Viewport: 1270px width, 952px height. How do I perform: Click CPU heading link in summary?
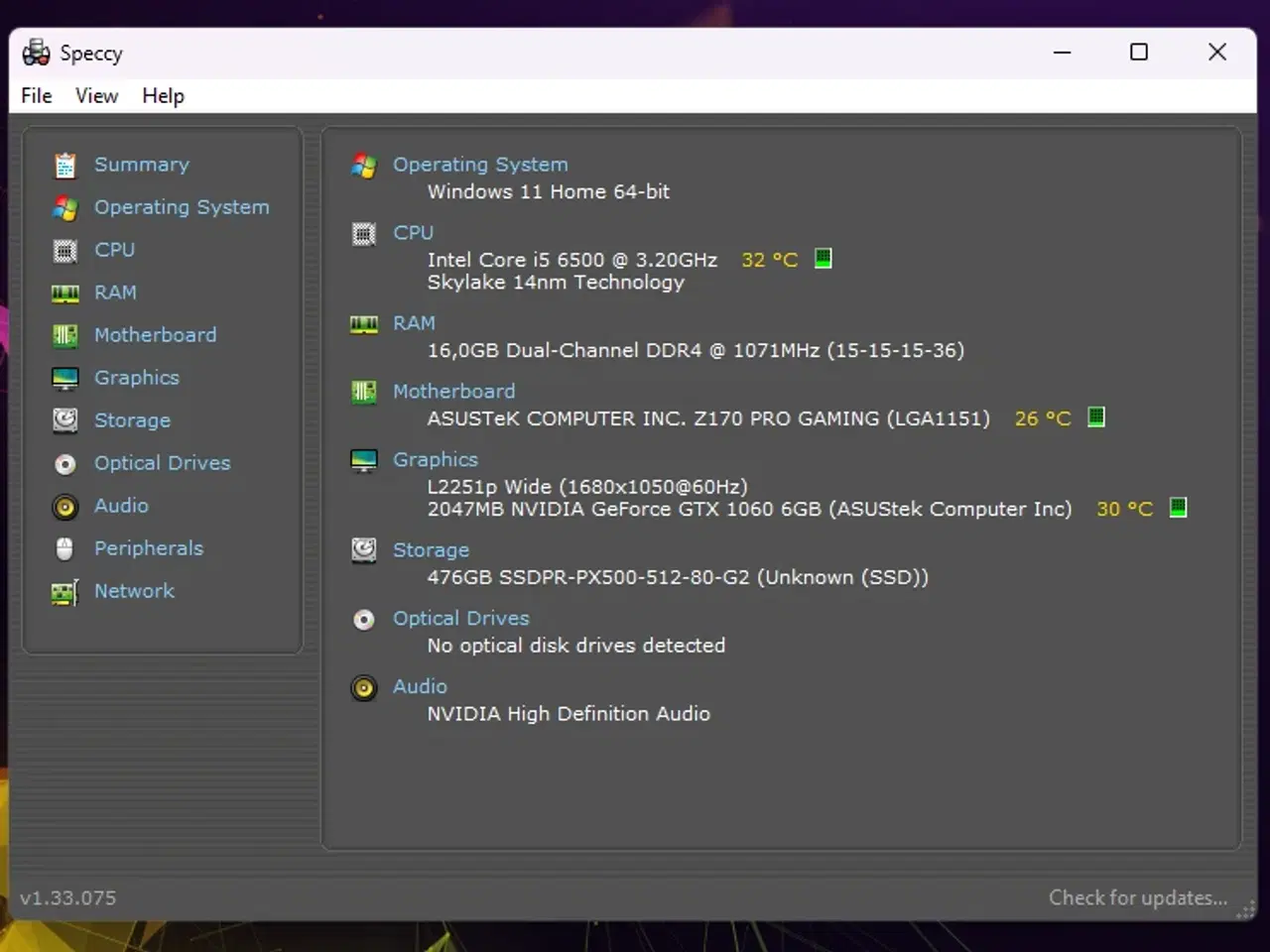coord(413,232)
